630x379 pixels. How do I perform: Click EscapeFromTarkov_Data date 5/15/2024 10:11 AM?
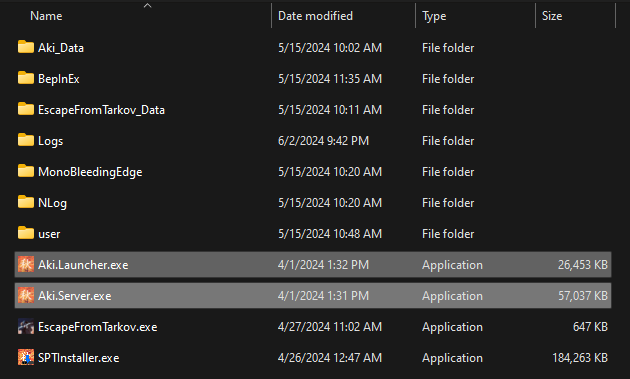point(330,110)
